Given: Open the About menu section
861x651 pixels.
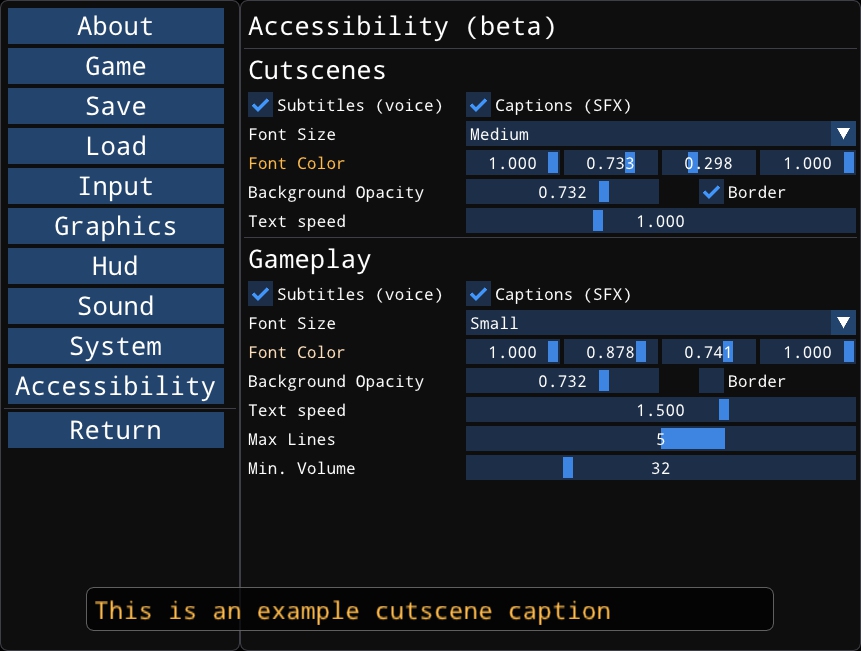Looking at the screenshot, I should point(116,26).
